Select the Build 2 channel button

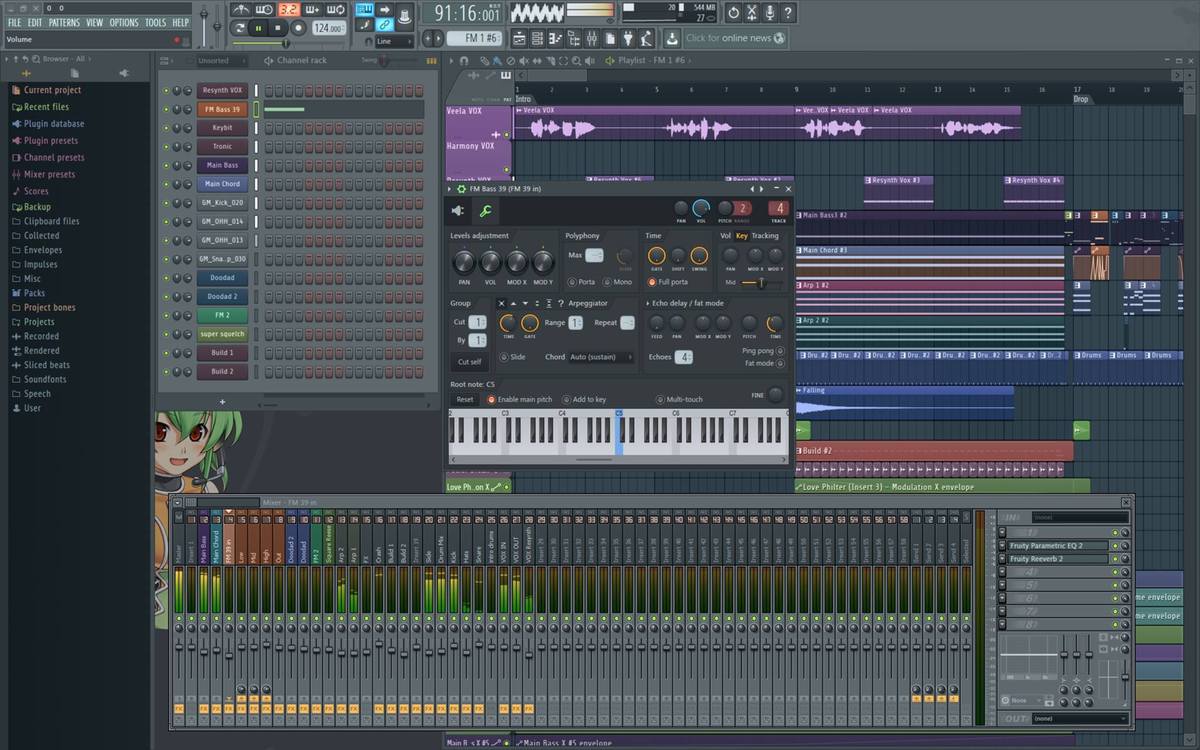pyautogui.click(x=222, y=371)
